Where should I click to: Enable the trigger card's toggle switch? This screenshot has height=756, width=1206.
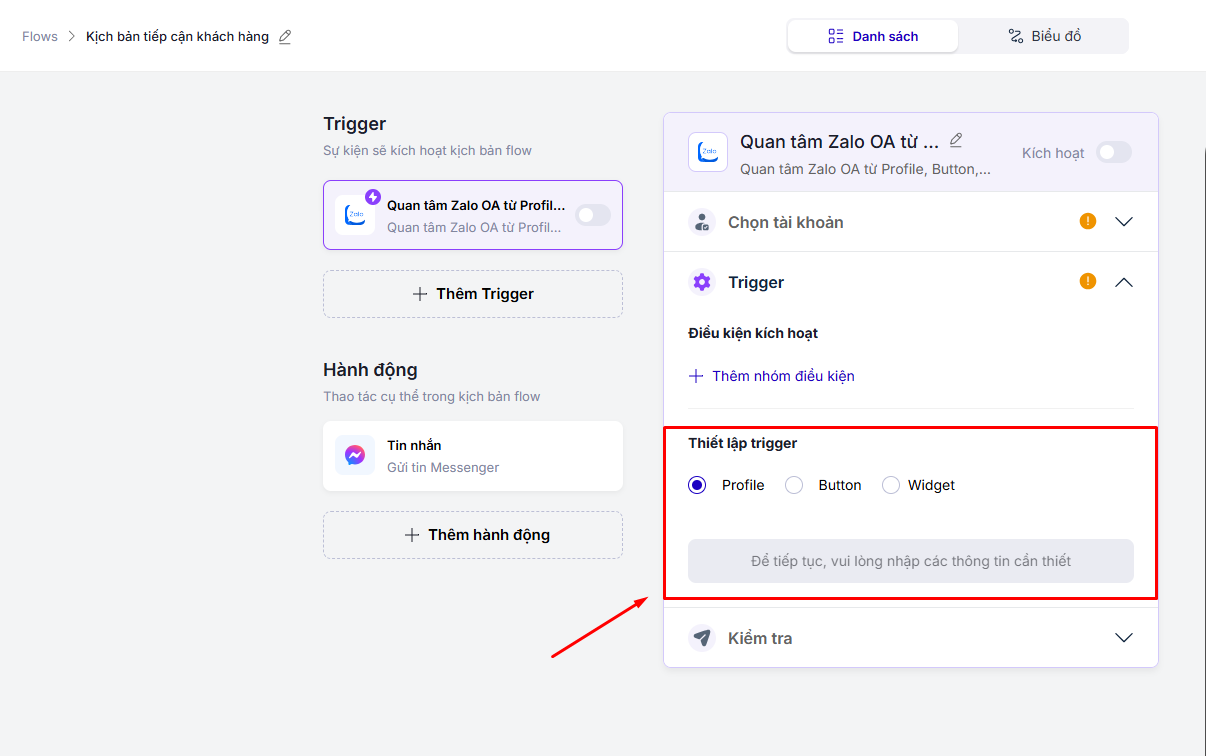592,215
